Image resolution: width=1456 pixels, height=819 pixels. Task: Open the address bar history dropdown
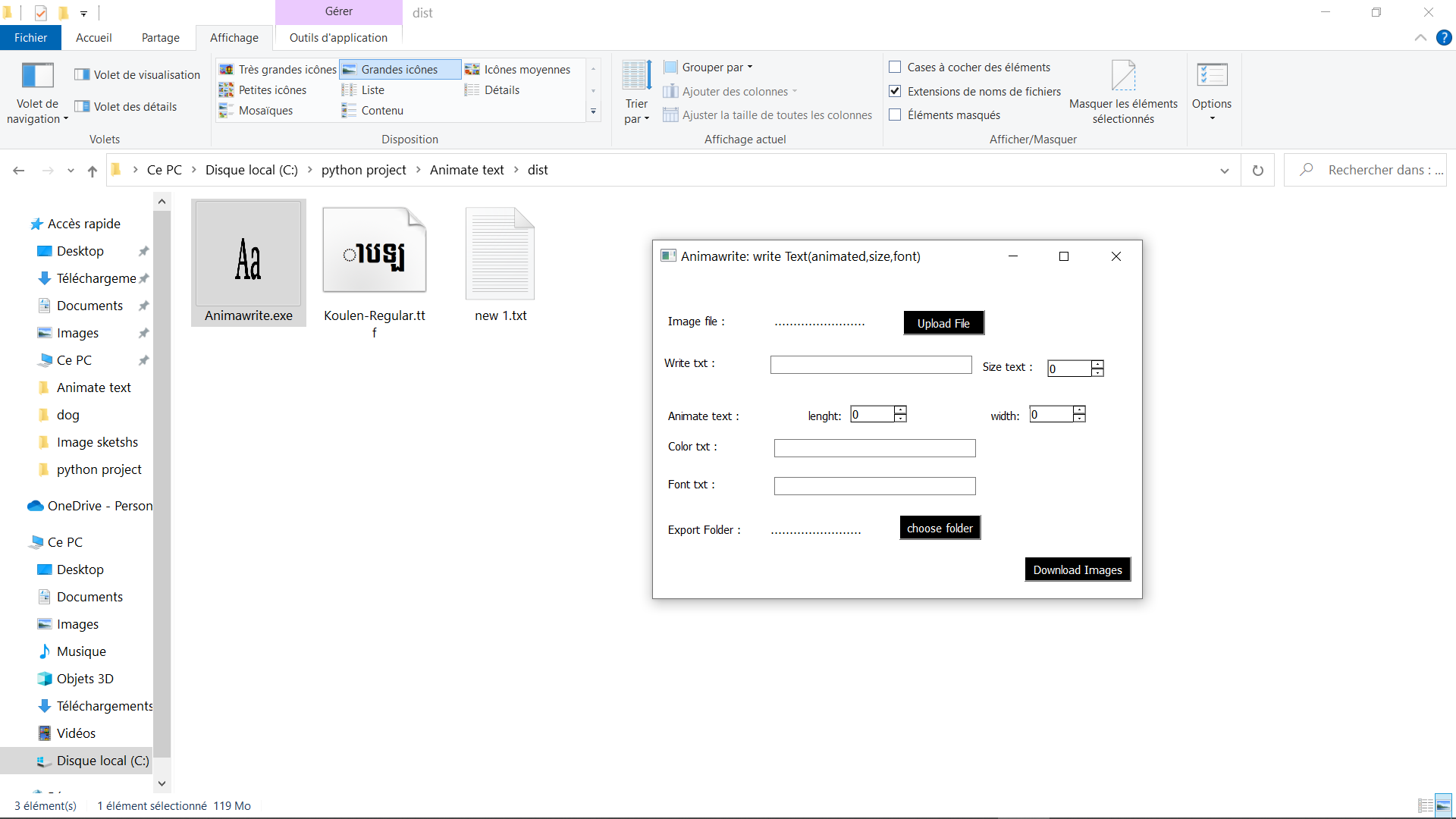[x=1224, y=171]
